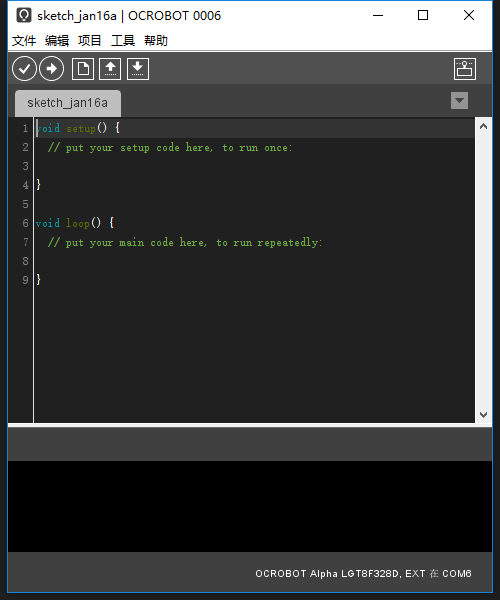500x600 pixels.
Task: Open a sketch with up-arrow icon
Action: pos(110,69)
